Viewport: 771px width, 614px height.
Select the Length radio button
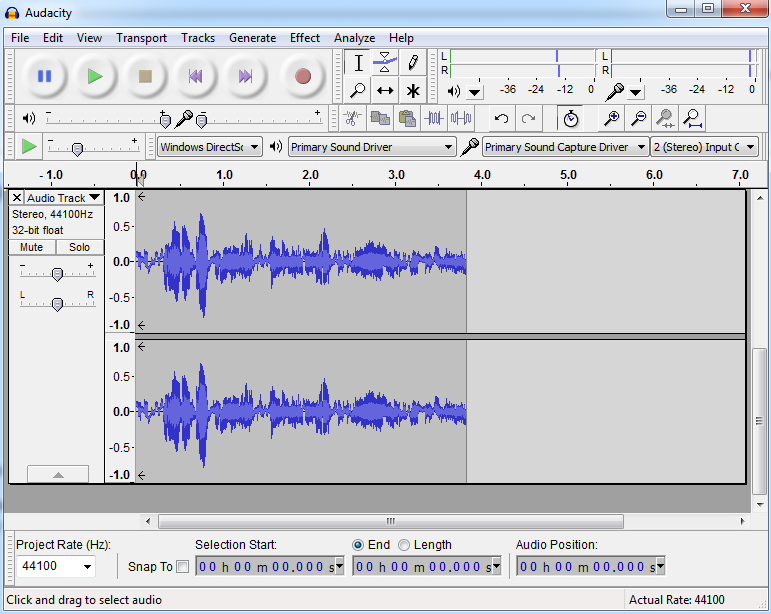(403, 545)
